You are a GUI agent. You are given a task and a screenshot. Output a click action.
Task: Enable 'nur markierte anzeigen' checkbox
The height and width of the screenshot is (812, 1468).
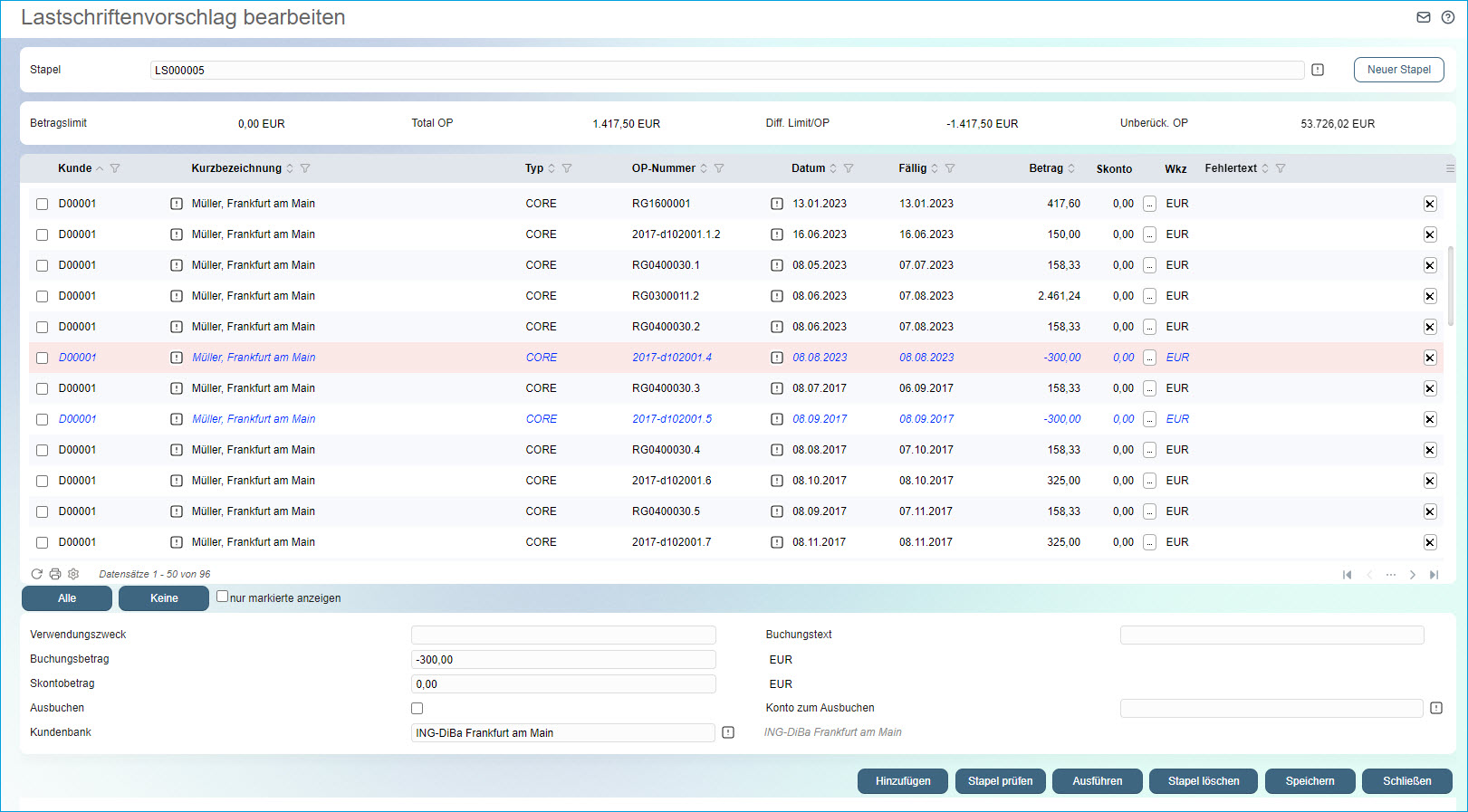[222, 597]
